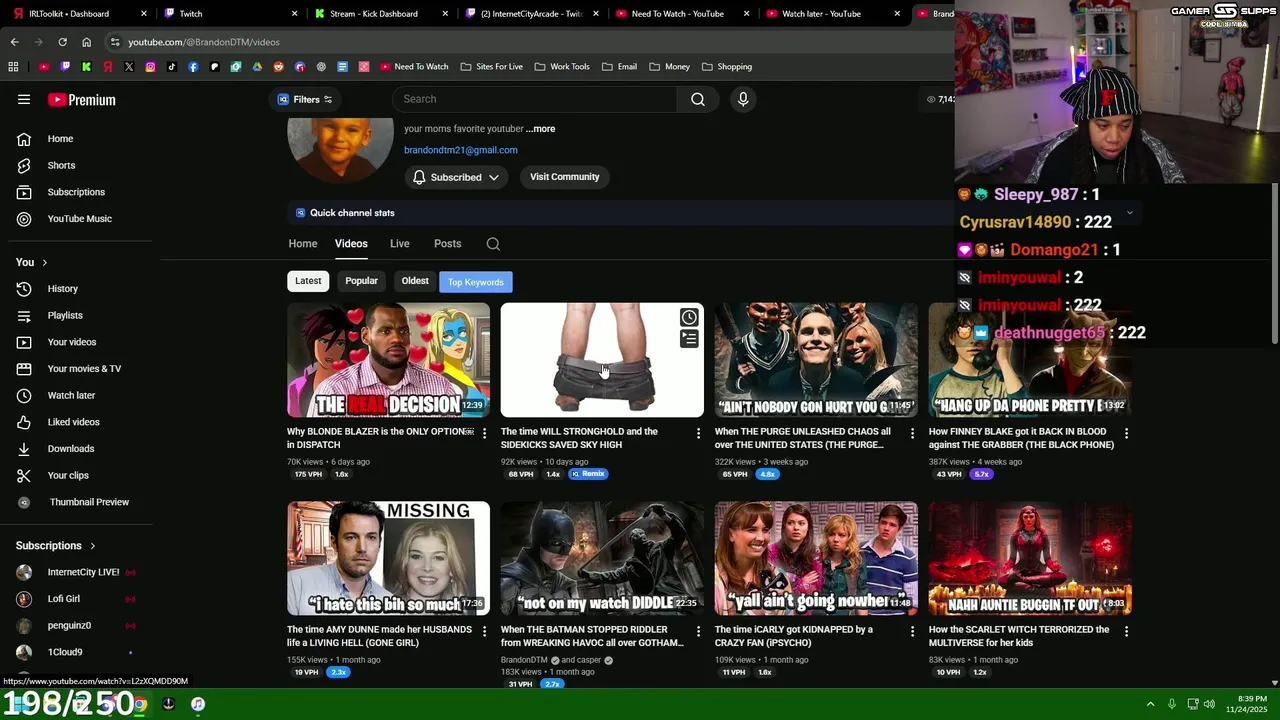Open Your movies & TV
Image resolution: width=1280 pixels, height=720 pixels.
(x=84, y=369)
